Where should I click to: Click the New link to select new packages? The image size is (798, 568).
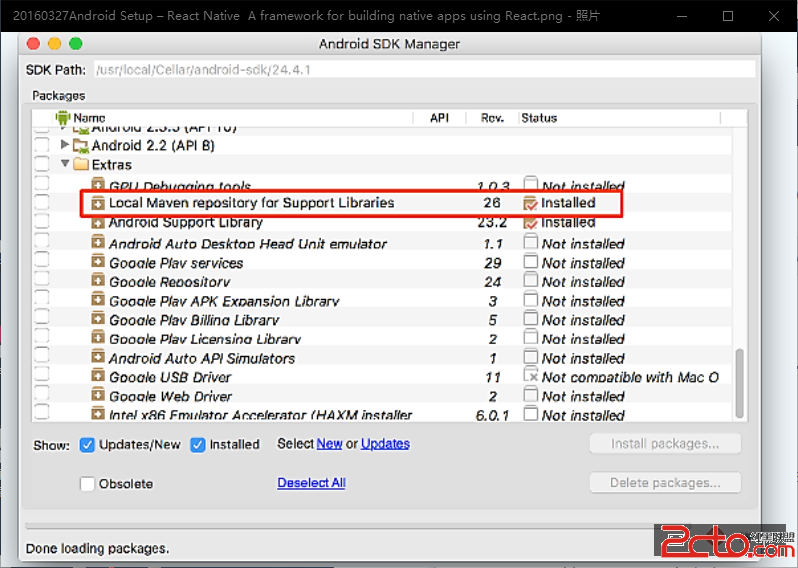pos(329,444)
